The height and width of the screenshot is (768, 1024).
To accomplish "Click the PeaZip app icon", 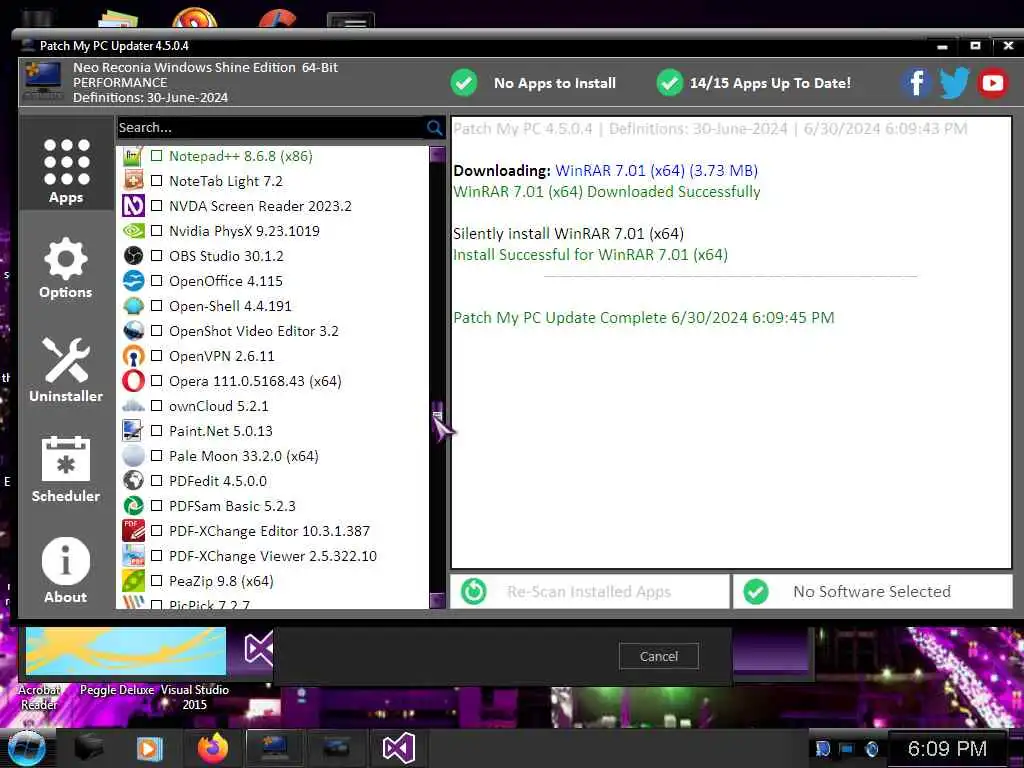I will tap(133, 581).
